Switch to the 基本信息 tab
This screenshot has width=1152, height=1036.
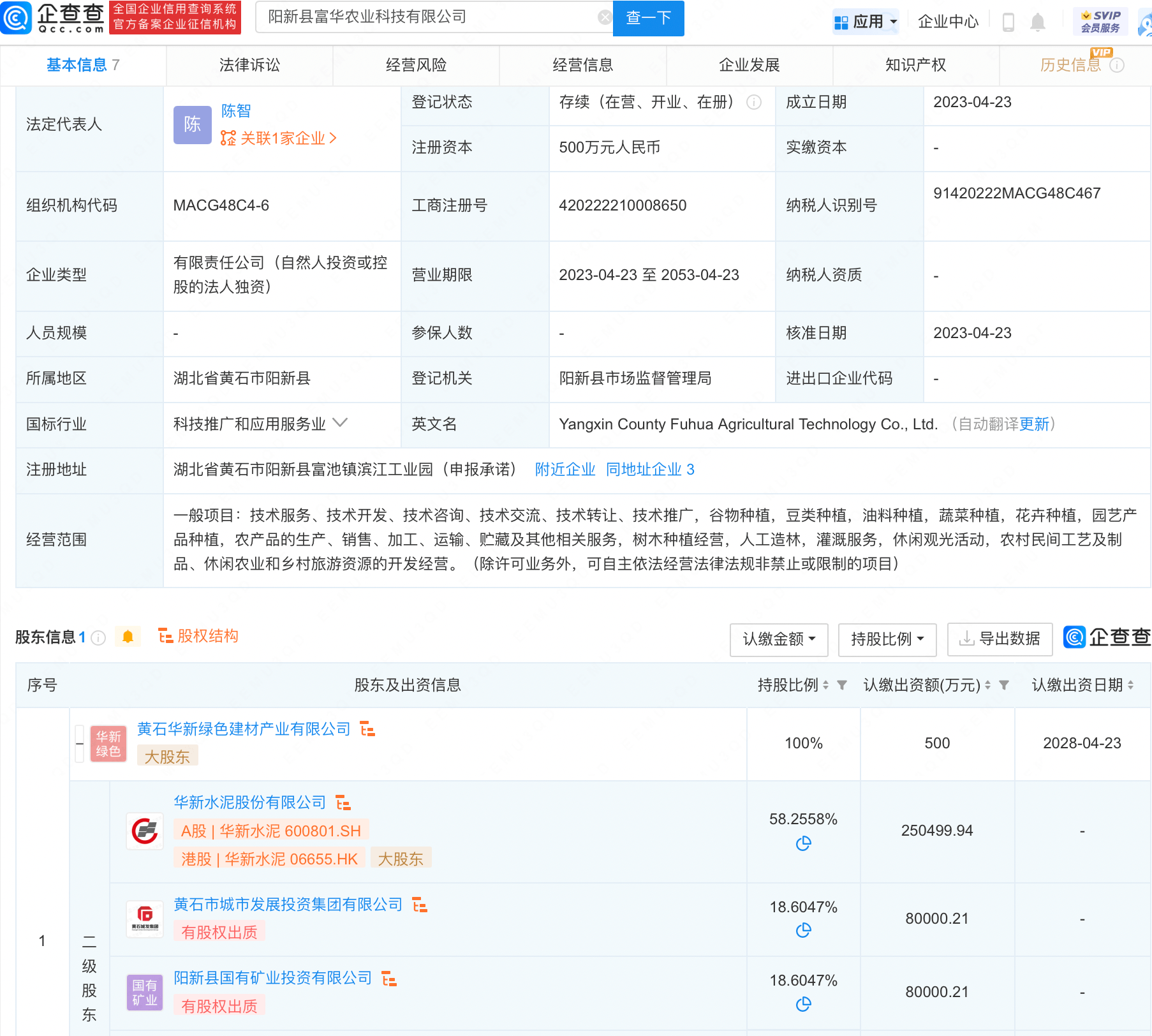point(83,65)
